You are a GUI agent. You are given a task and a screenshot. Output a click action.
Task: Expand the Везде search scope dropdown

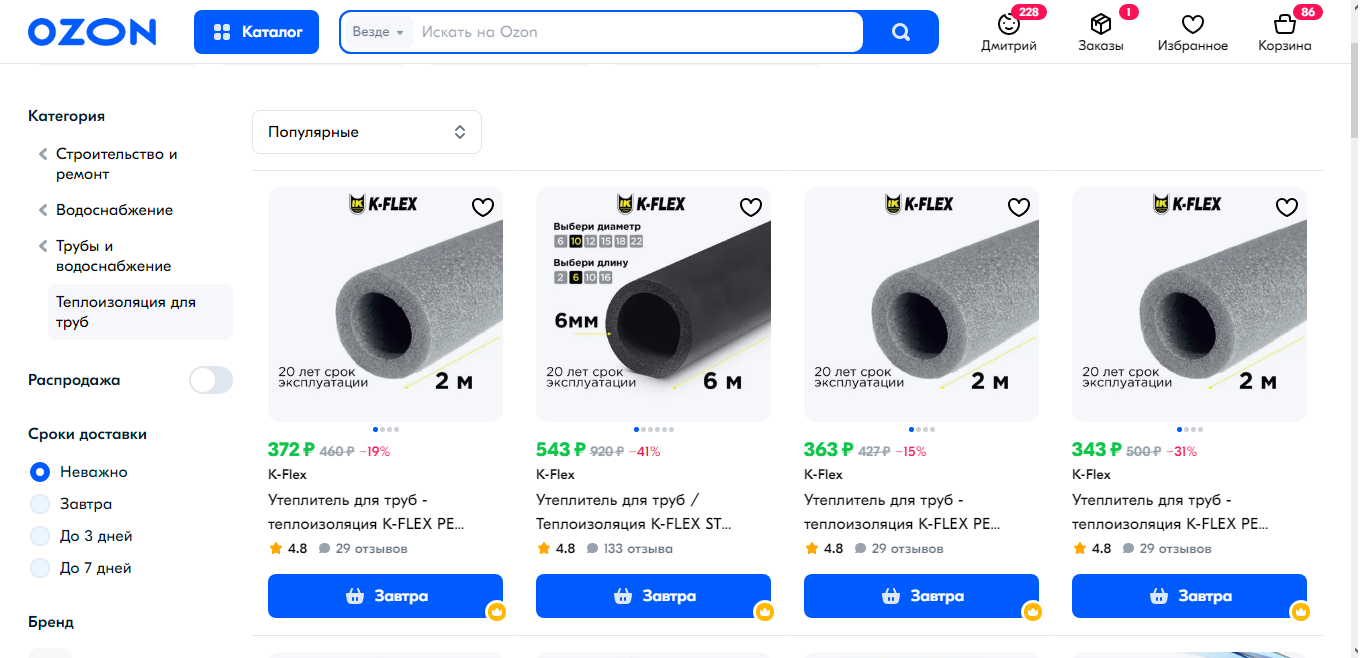coord(378,32)
